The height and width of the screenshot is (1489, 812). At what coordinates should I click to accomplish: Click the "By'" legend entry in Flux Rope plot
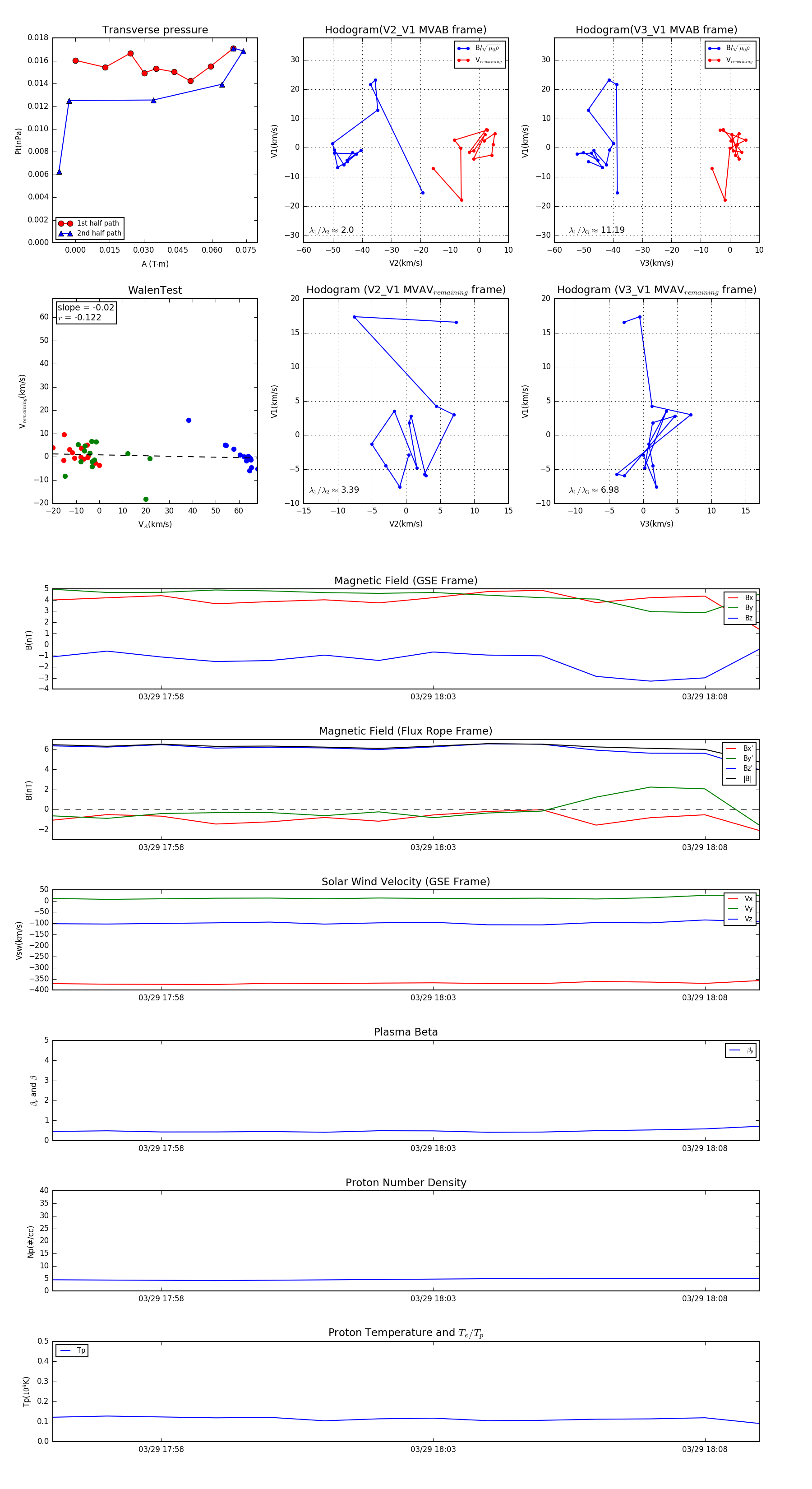click(740, 758)
